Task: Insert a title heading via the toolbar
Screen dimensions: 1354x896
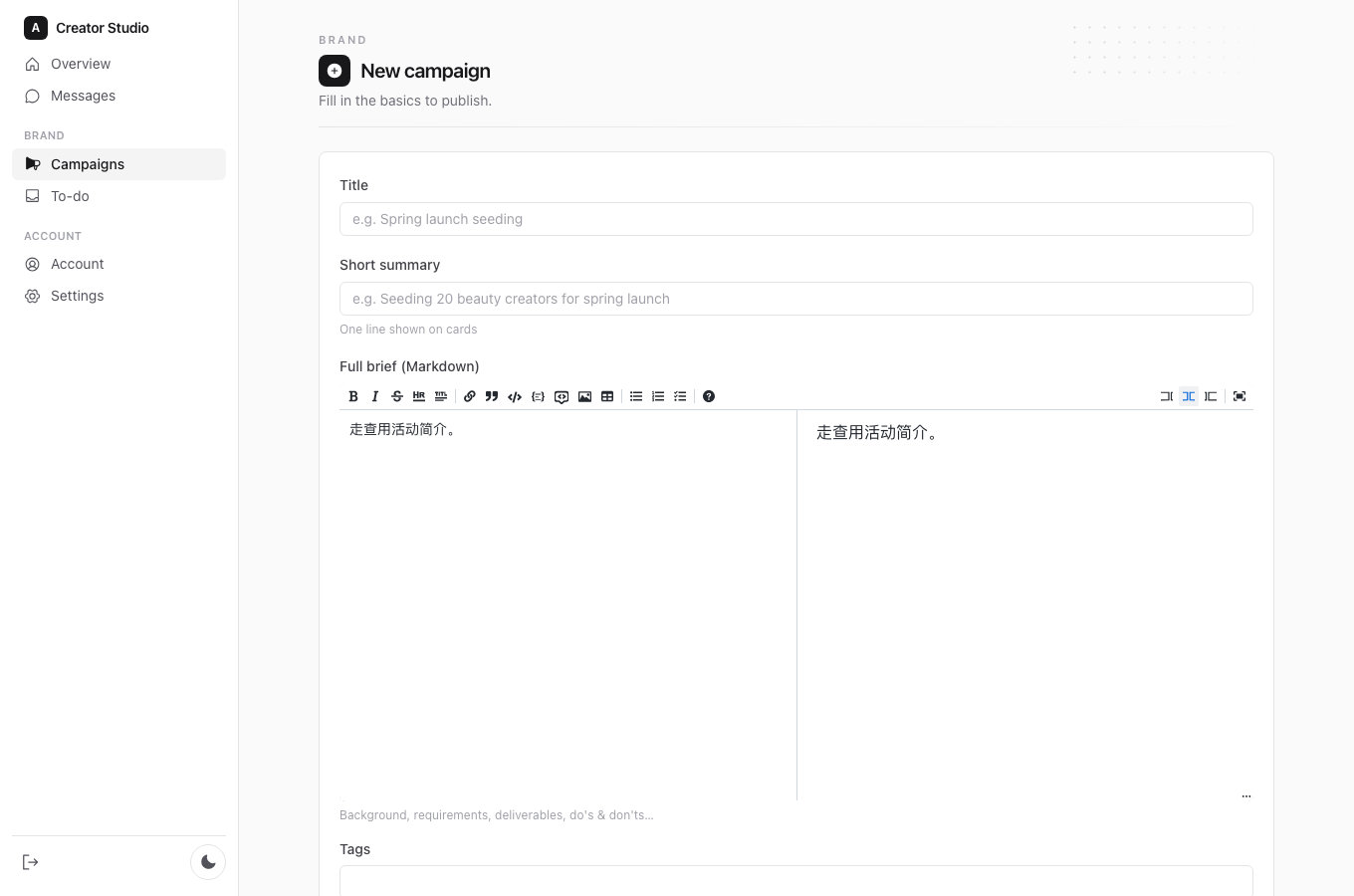Action: click(441, 396)
